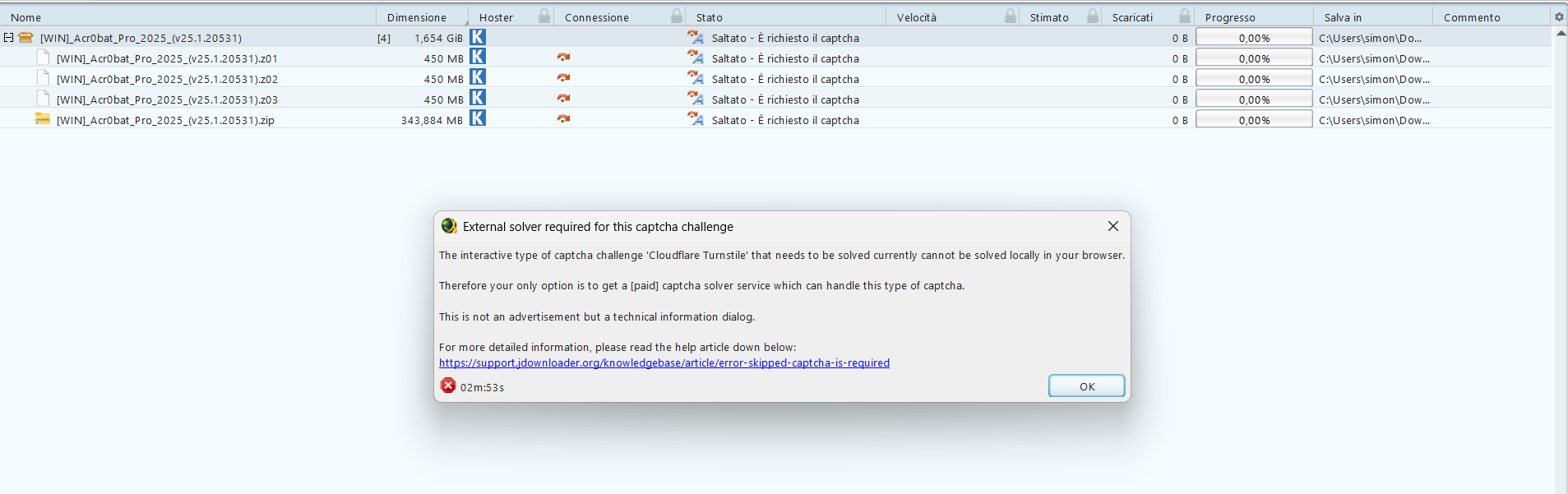
Task: Click the JDownloader logo in the dialog title
Action: pos(449,226)
